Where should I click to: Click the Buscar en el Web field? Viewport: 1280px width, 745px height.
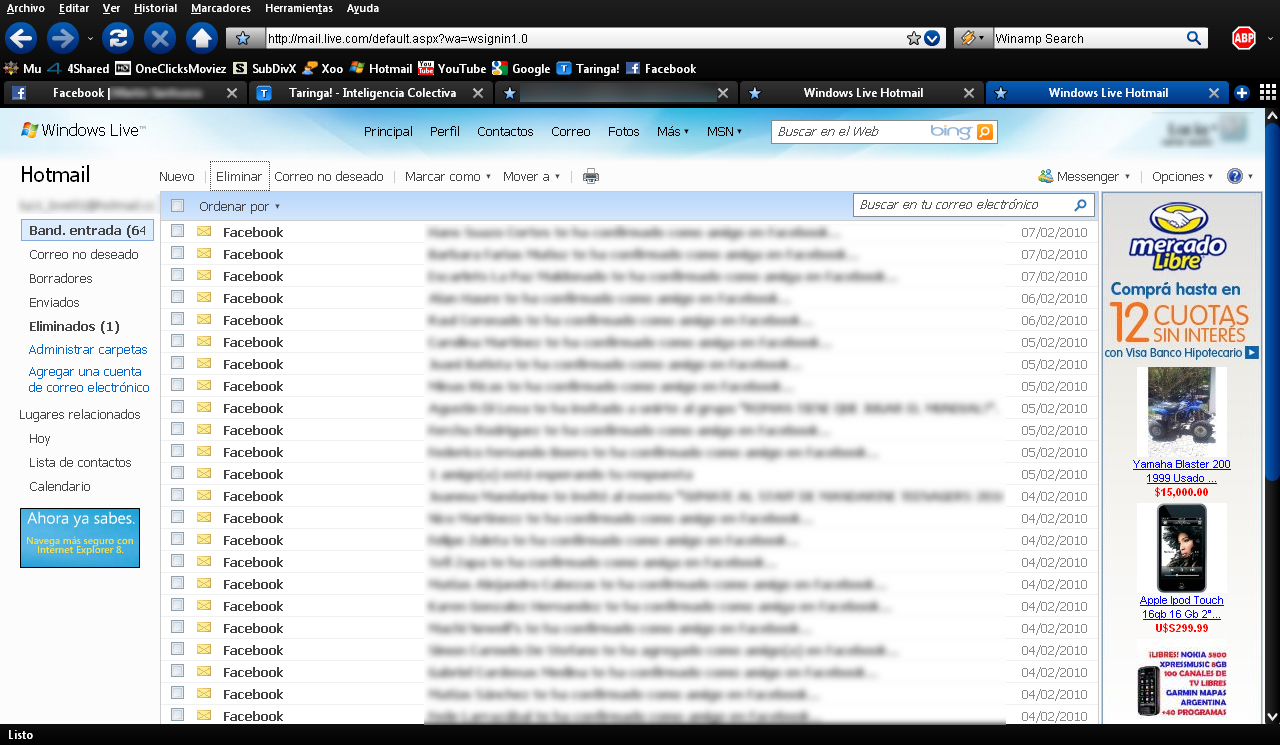[848, 132]
